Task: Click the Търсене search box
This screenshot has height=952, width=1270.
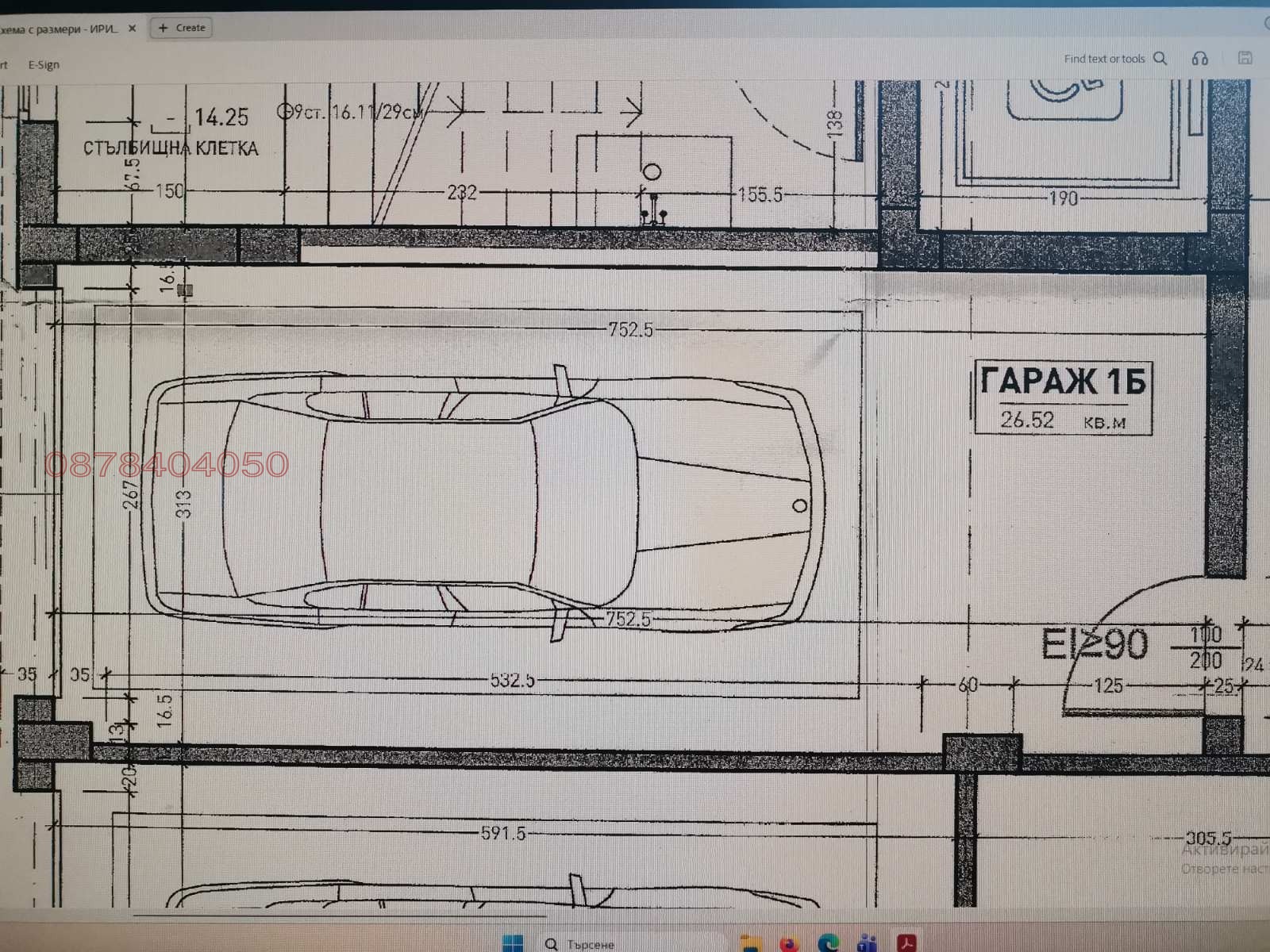Action: (x=591, y=944)
